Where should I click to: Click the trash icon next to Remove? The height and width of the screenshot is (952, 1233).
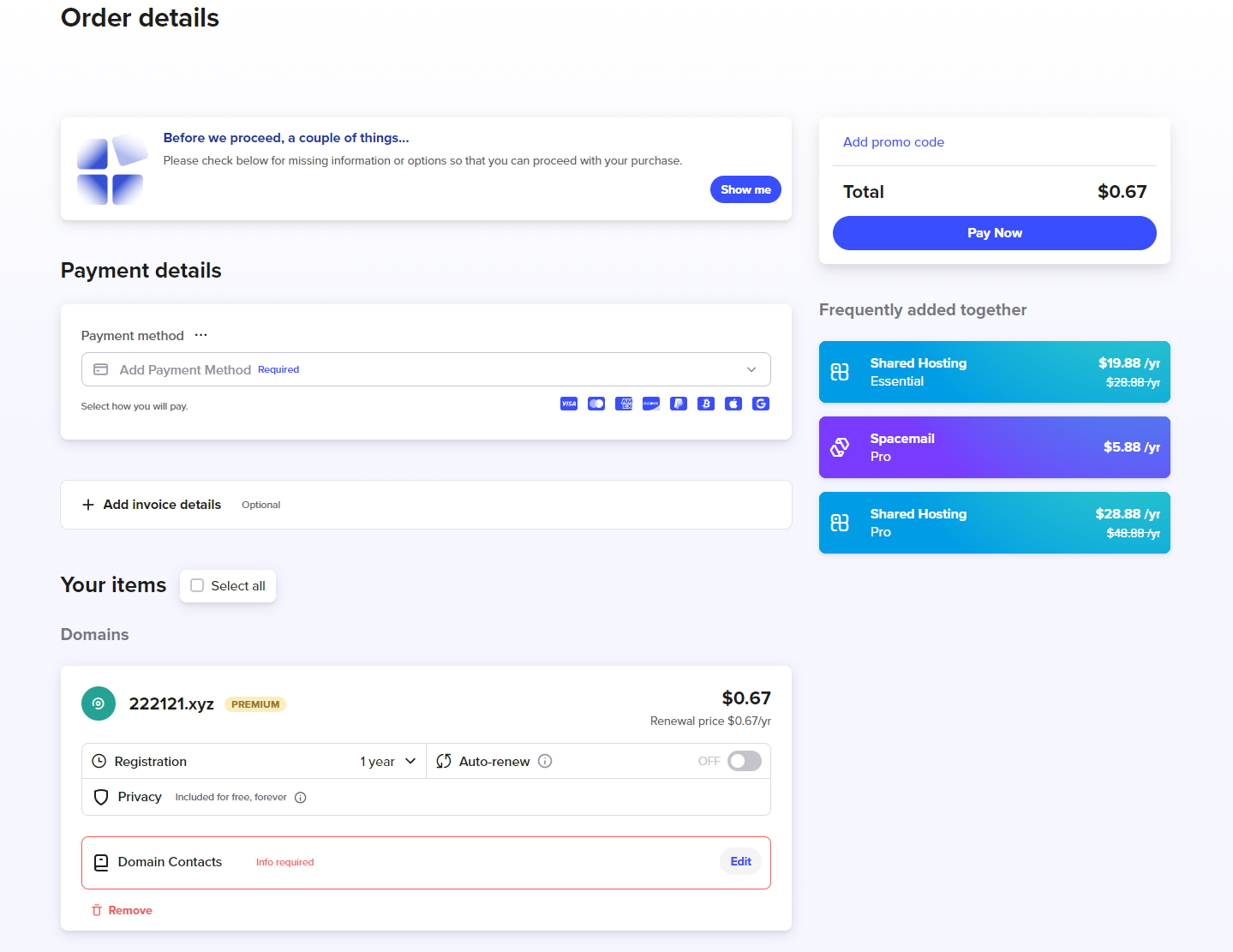pyautogui.click(x=97, y=910)
